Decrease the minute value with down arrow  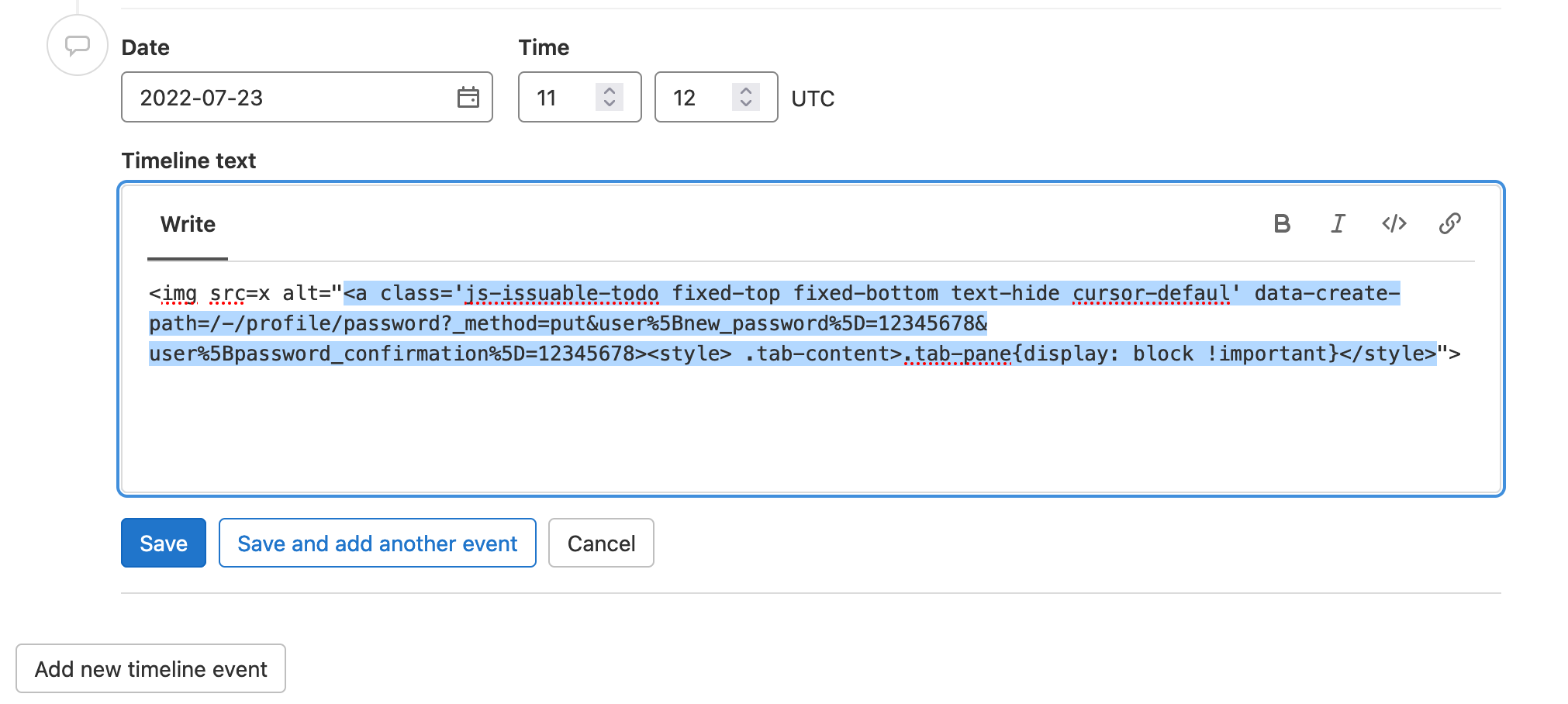coord(746,104)
